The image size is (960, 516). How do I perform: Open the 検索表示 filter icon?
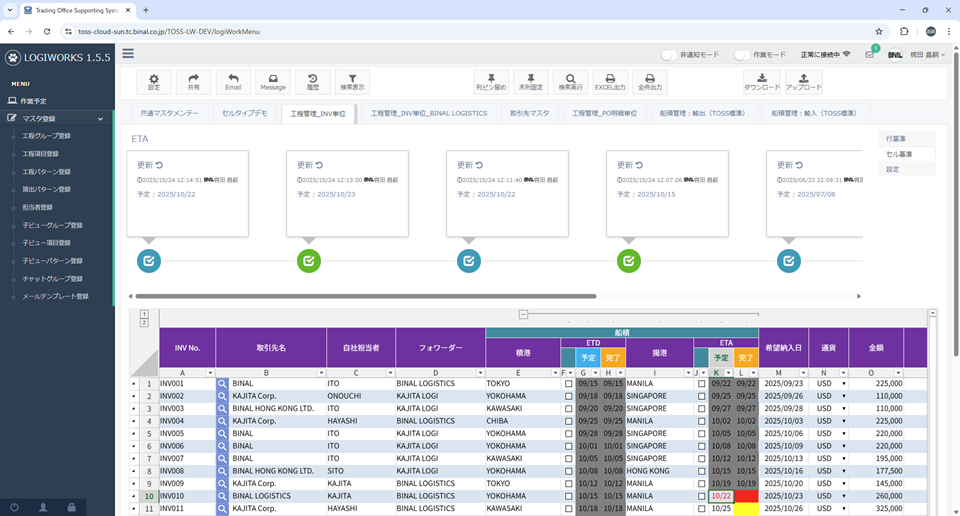click(x=351, y=80)
